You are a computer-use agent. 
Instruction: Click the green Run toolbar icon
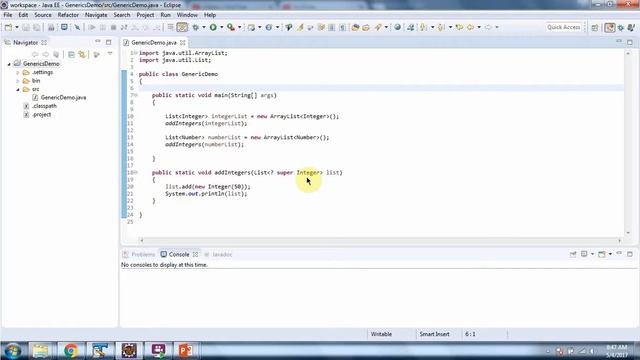[213, 27]
